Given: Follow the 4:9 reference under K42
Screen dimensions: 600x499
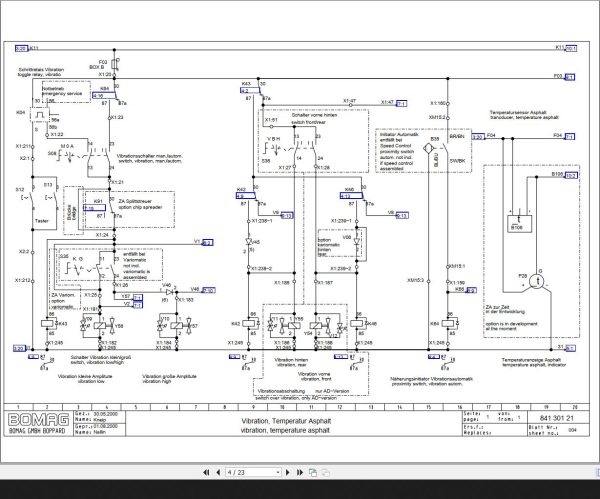Looking at the screenshot, I should [246, 196].
